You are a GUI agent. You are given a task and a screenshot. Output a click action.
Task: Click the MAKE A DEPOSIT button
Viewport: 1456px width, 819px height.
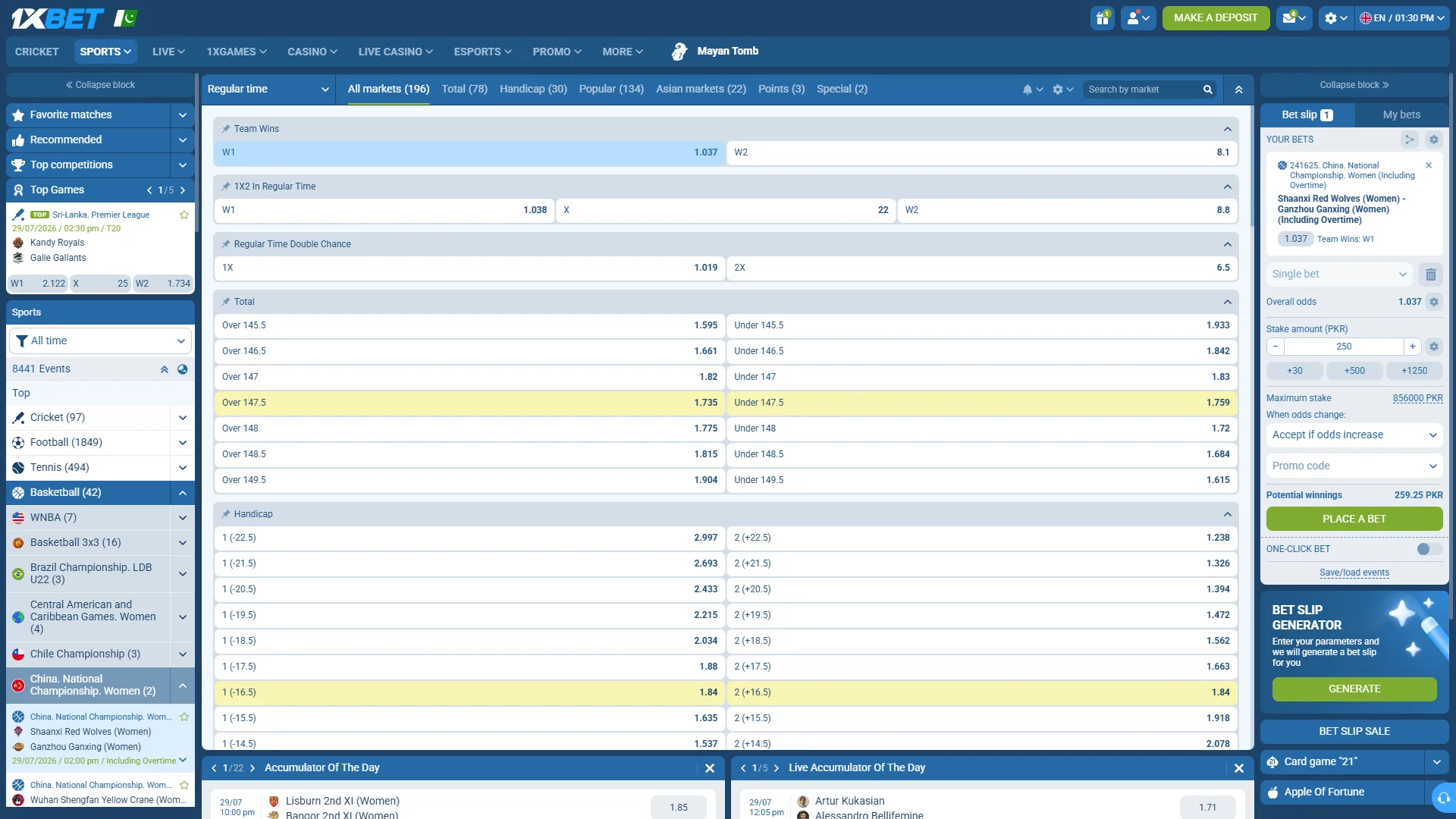point(1216,18)
